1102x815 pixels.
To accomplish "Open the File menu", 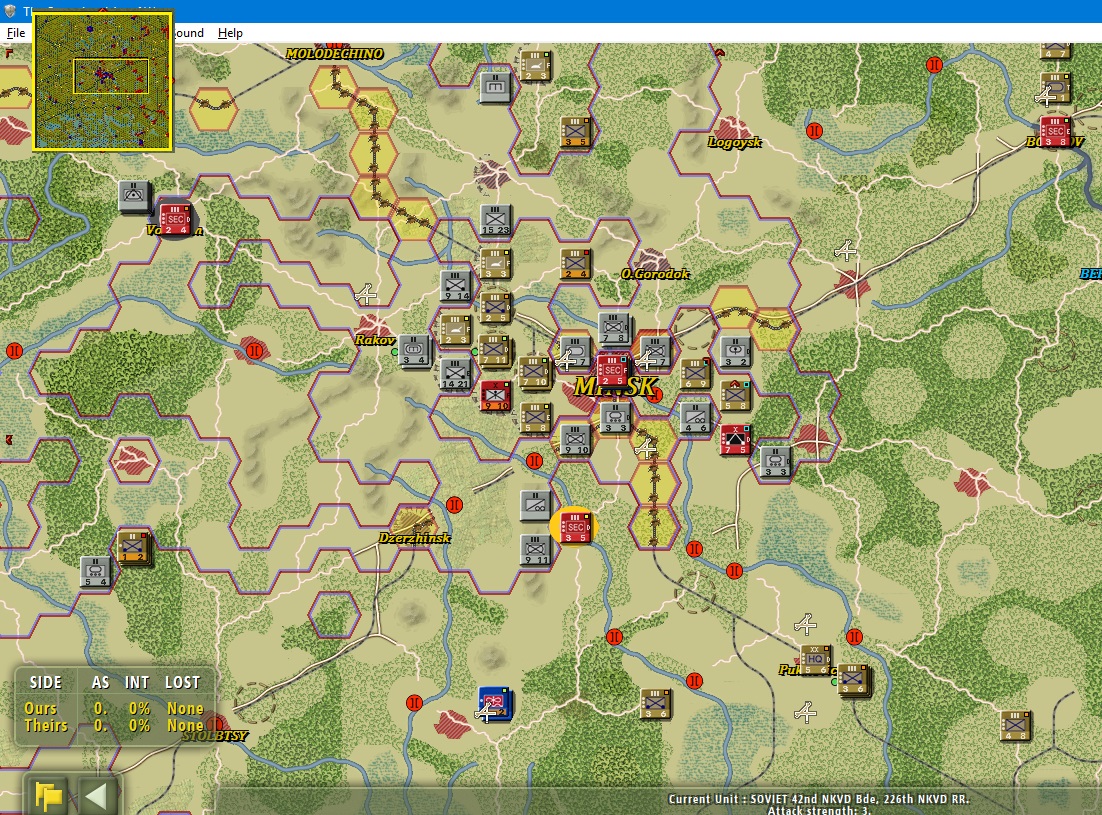I will (15, 33).
